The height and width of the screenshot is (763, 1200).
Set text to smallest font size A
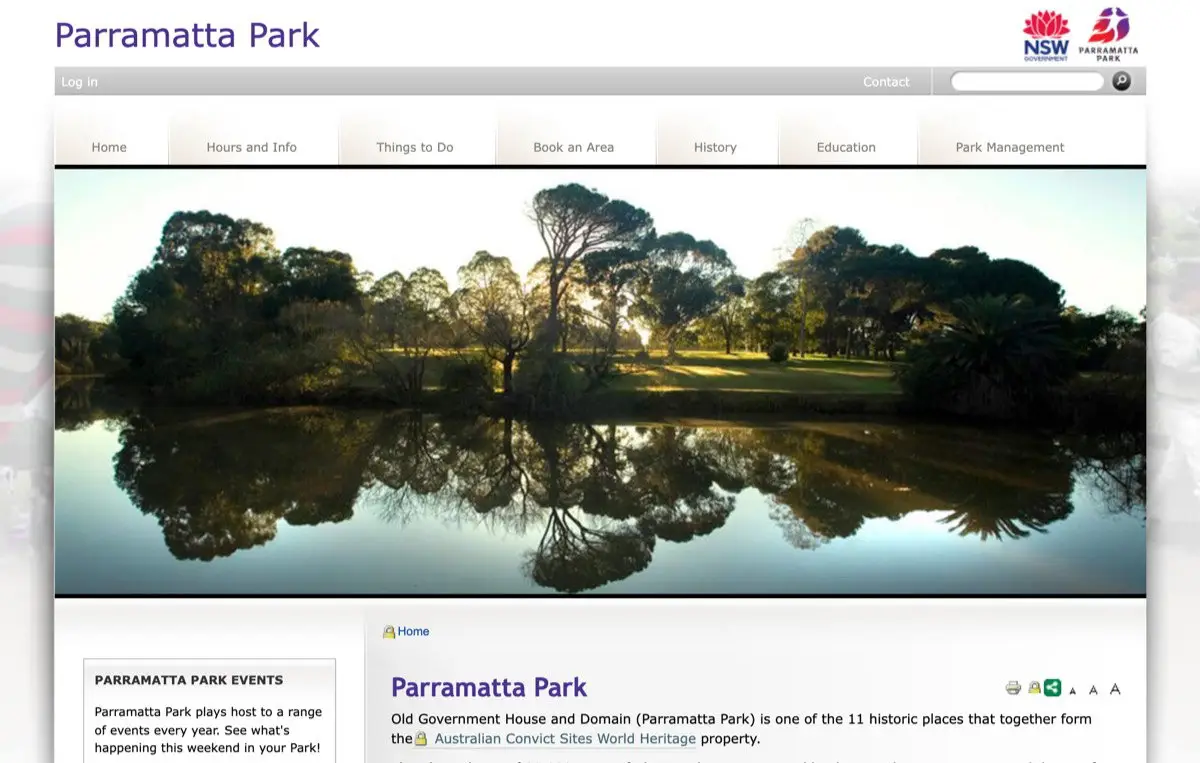tap(1073, 691)
